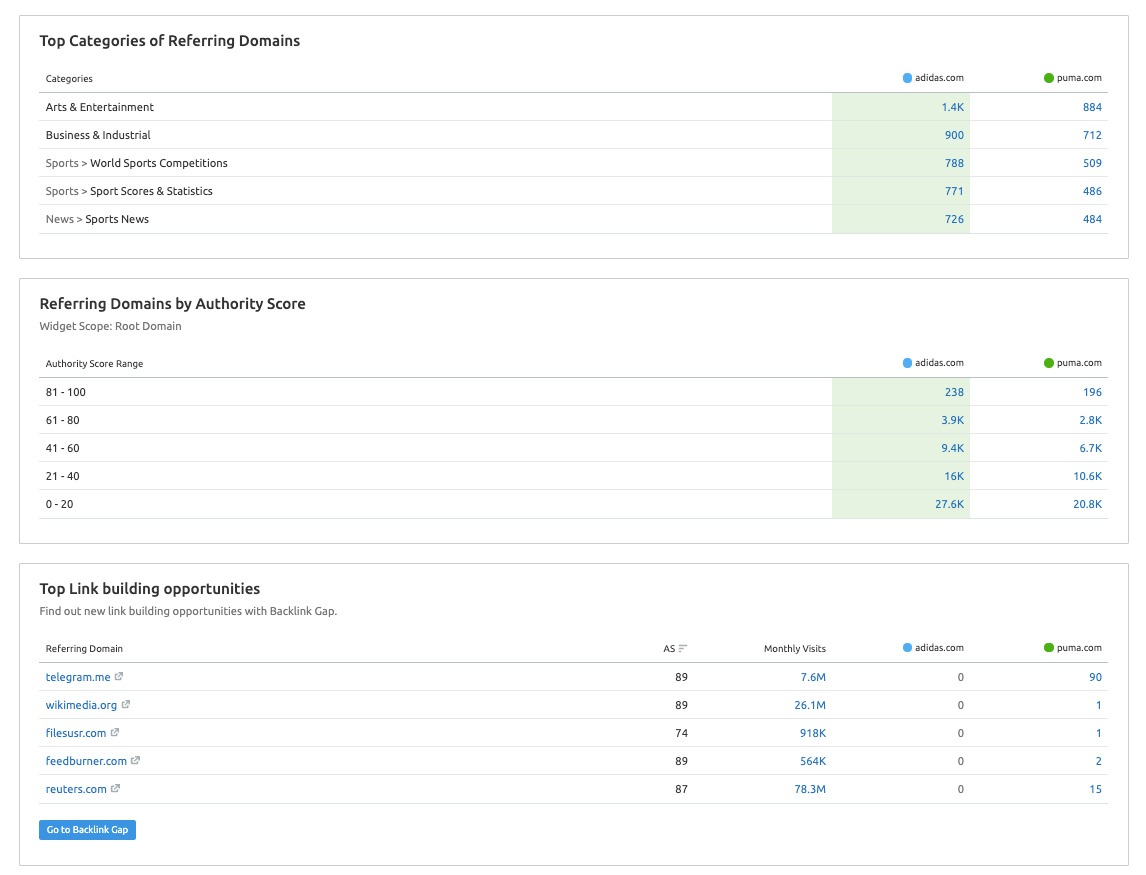Click puma.com 20.8K for range 0 - 20
The image size is (1146, 875).
click(x=1088, y=504)
